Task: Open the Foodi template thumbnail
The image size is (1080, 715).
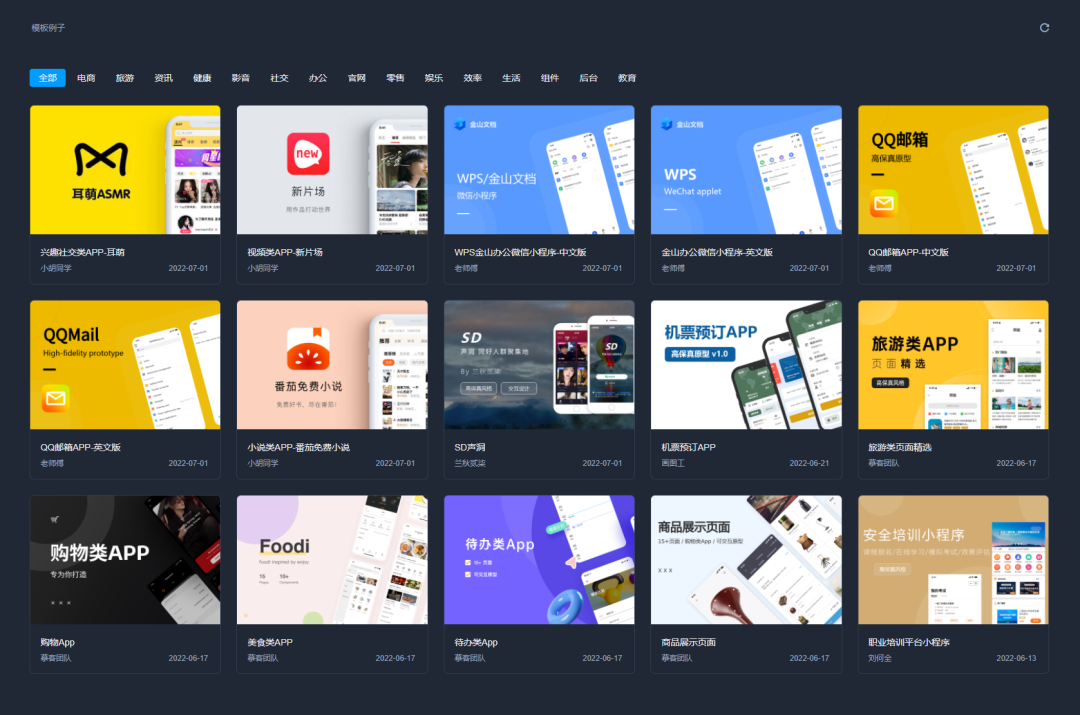Action: click(332, 559)
